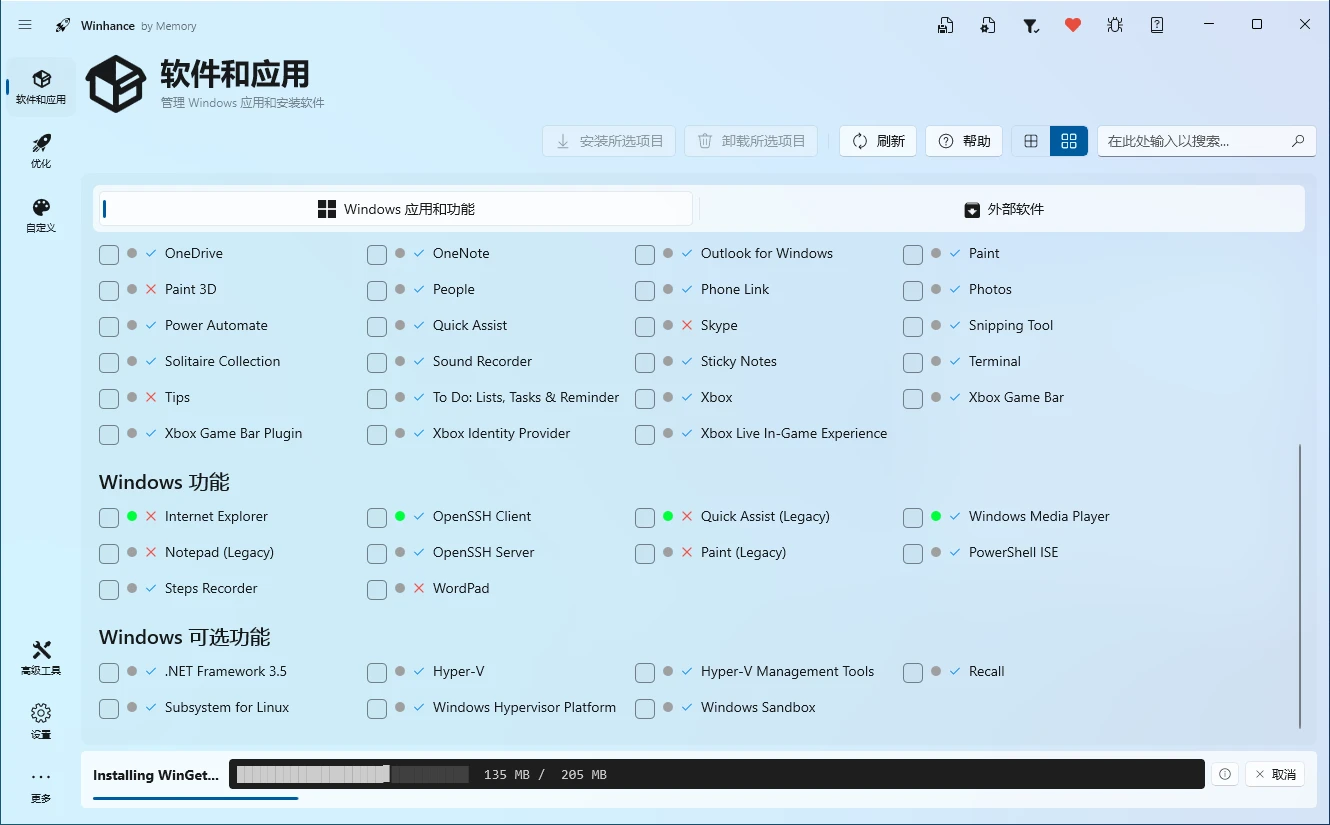1330x825 pixels.
Task: Click the red heart donate icon
Action: (x=1073, y=26)
